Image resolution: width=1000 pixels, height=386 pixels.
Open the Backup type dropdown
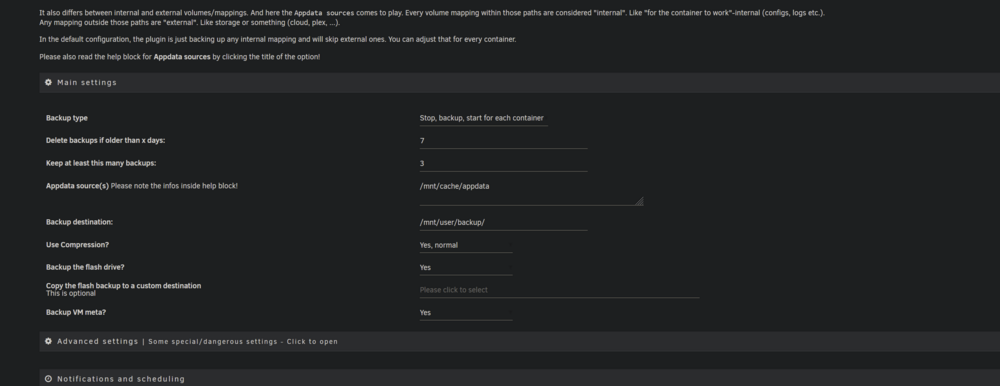pyautogui.click(x=483, y=118)
